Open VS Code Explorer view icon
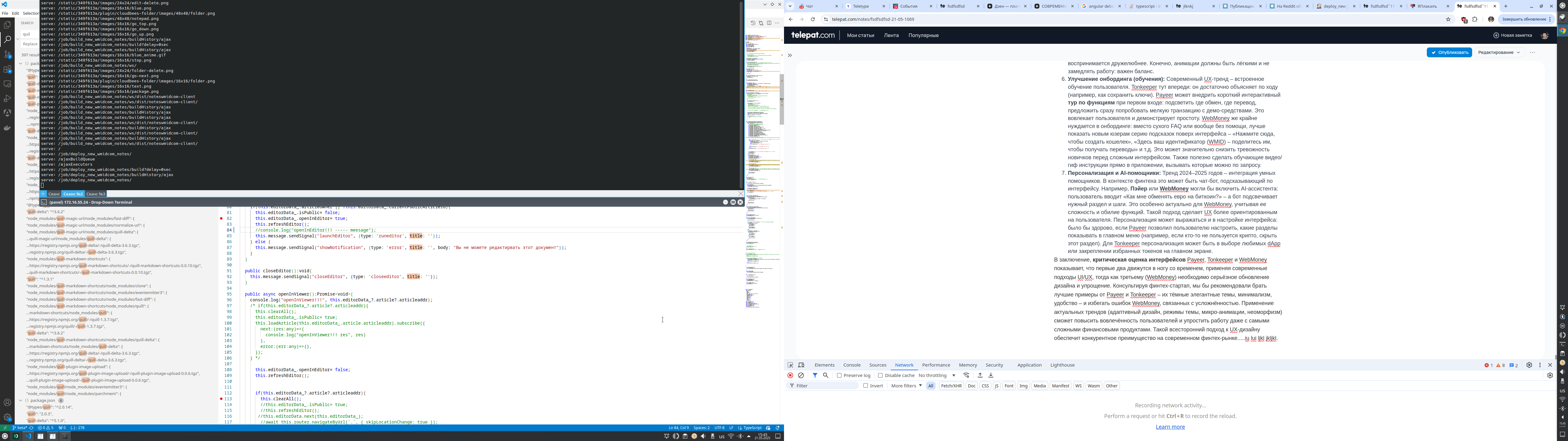 tap(7, 25)
